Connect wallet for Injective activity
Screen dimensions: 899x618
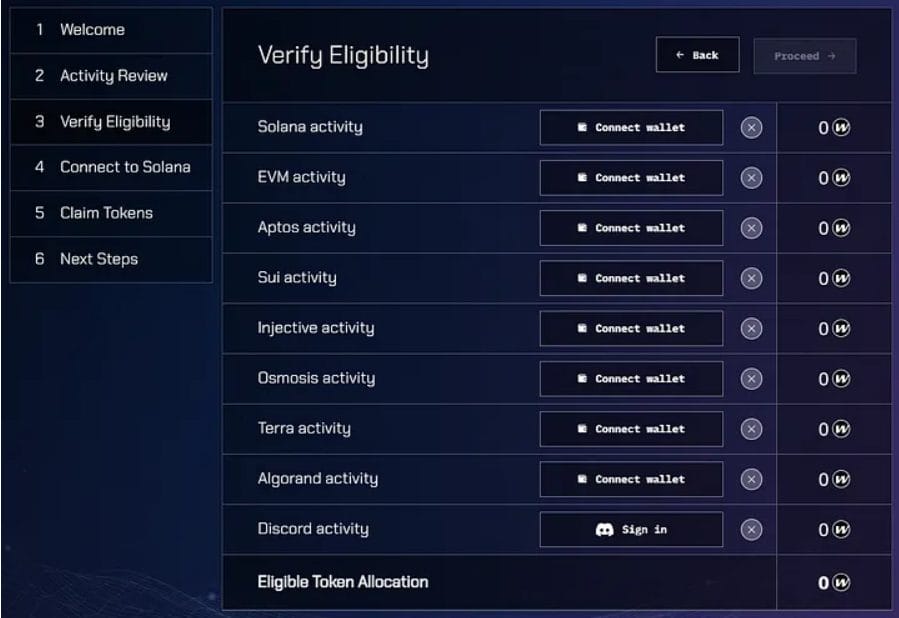click(x=631, y=328)
